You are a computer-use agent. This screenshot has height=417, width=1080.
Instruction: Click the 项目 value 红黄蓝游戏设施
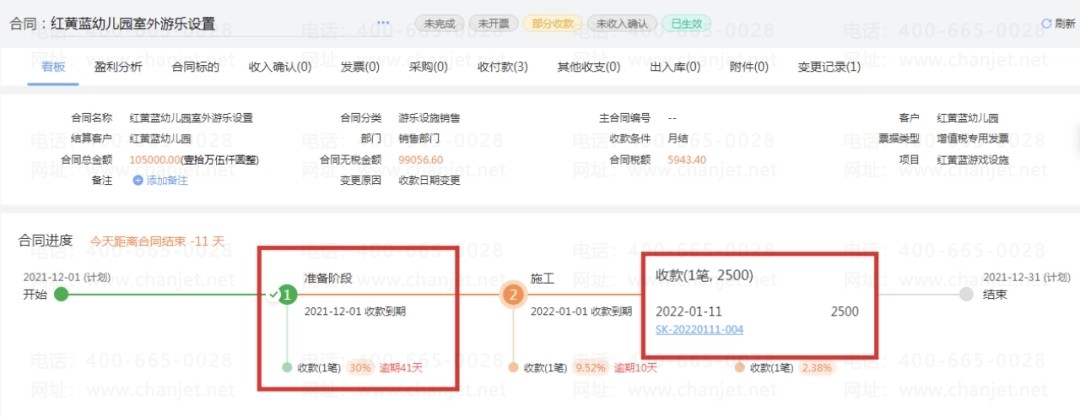point(973,159)
